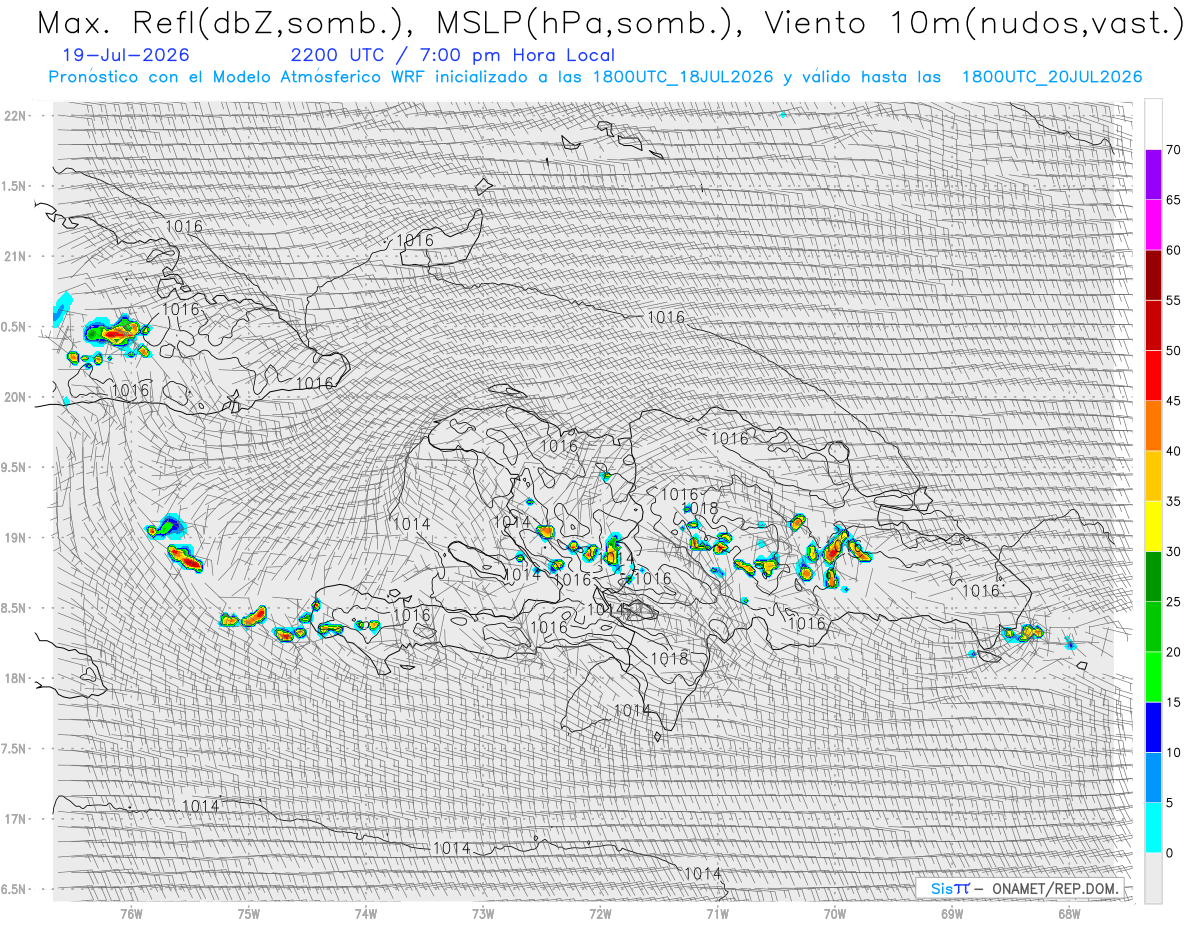The image size is (1200, 927).
Task: Select the bright green colorbar segment between 15 and 20
Action: [x=1153, y=677]
